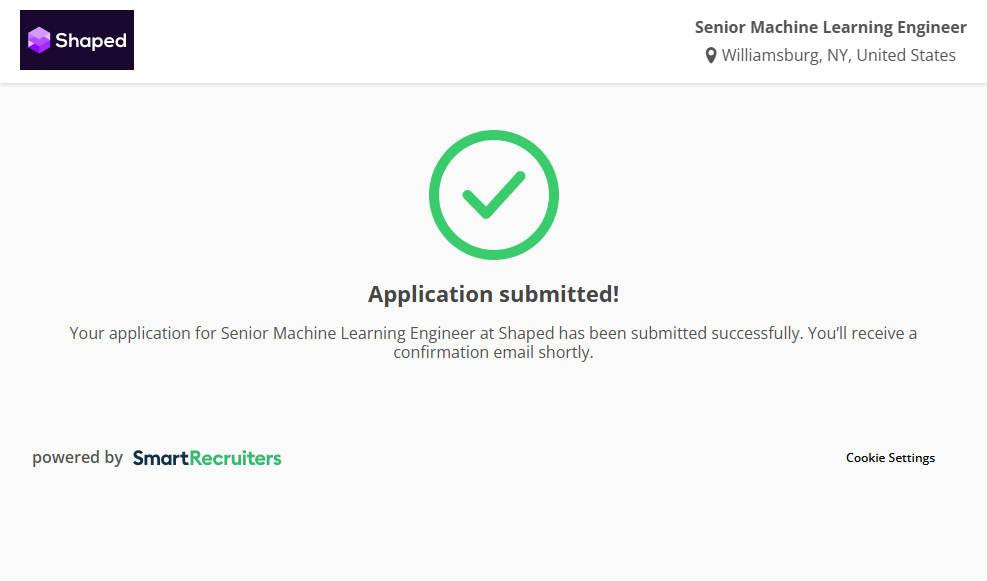Click the white "Shaped" wordmark in logo

coord(91,41)
